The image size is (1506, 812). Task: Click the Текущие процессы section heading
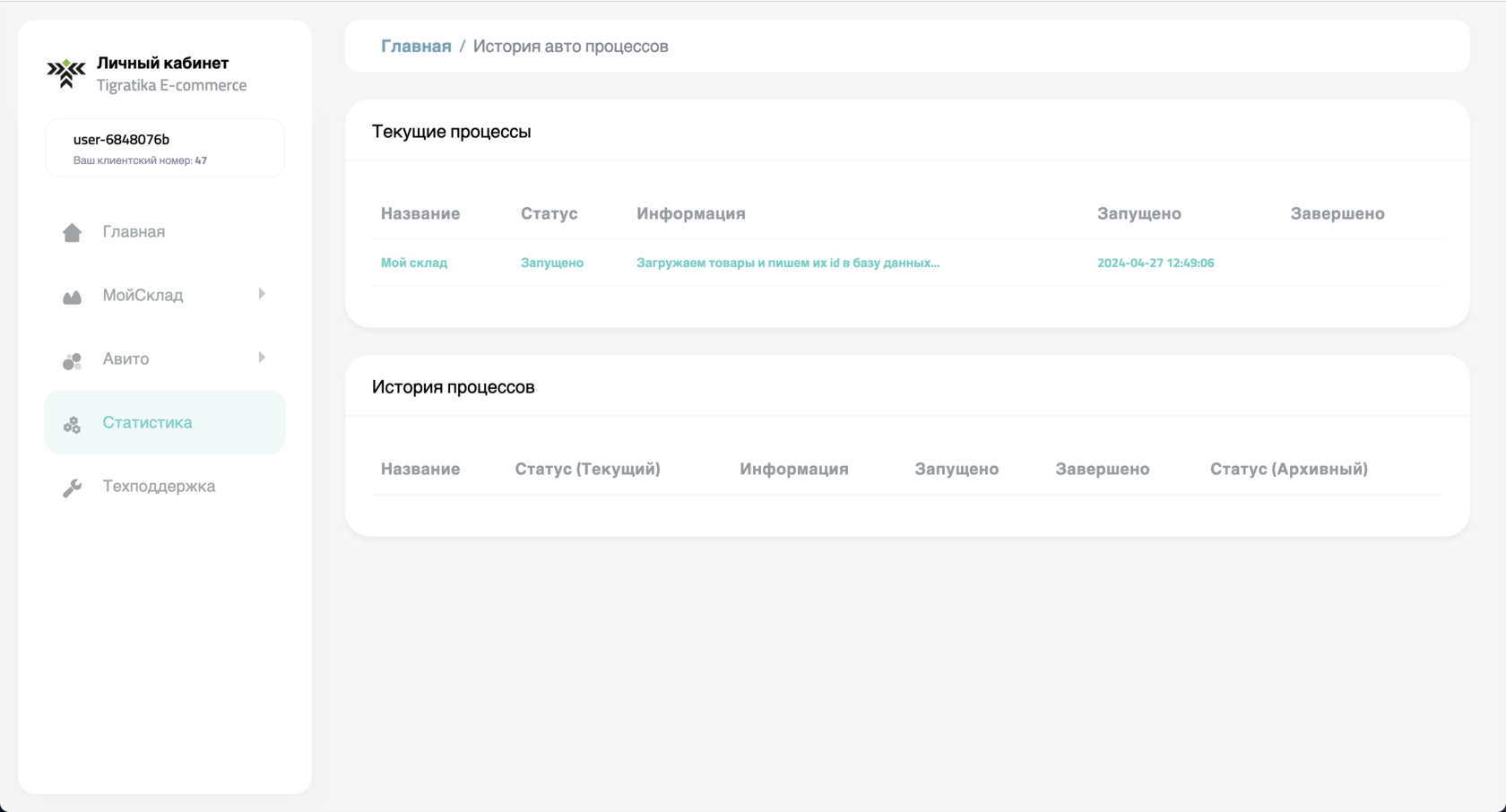452,132
